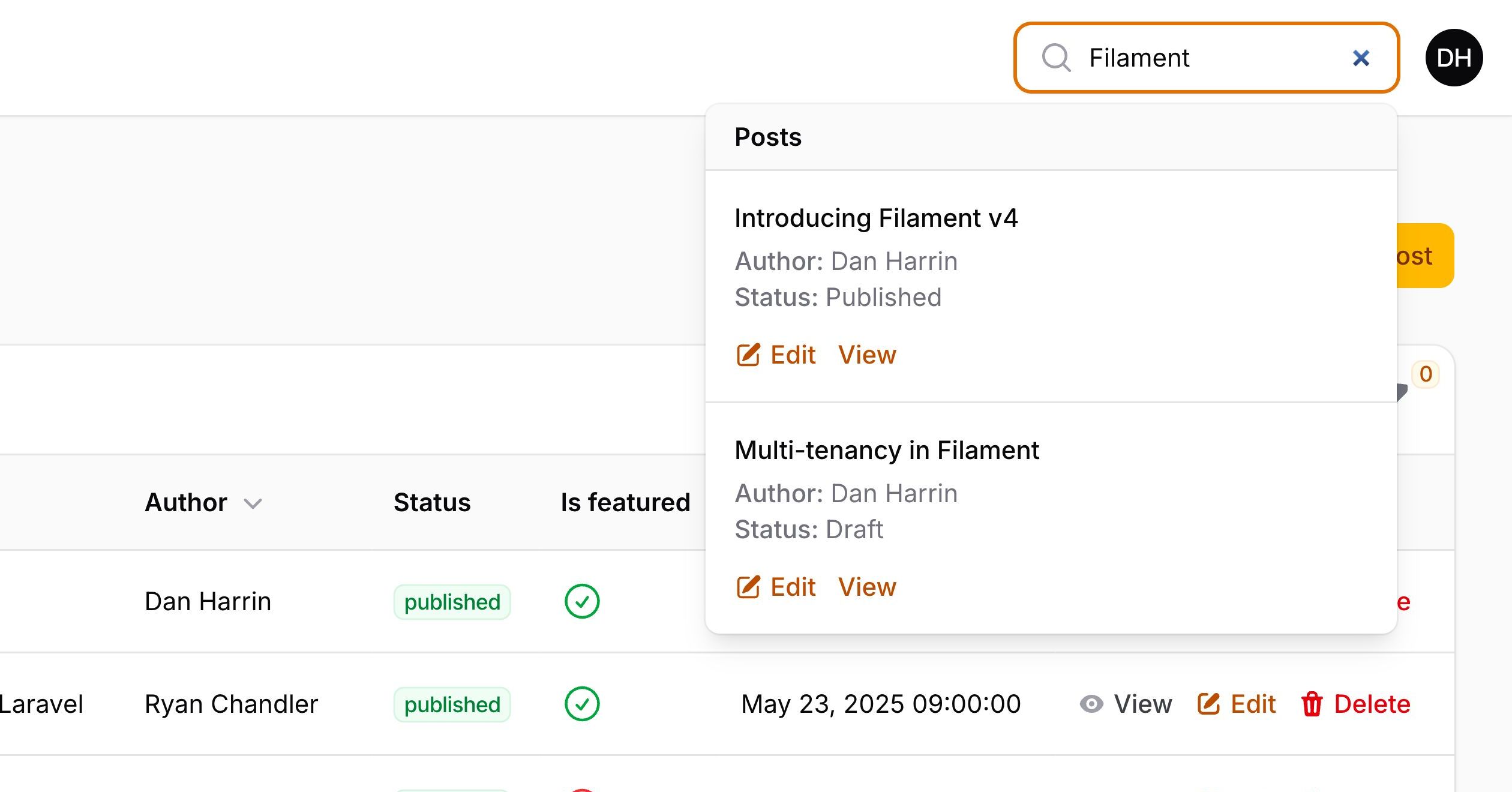The image size is (1512, 792).
Task: Edit the Introducing Filament v4 post
Action: tap(776, 355)
